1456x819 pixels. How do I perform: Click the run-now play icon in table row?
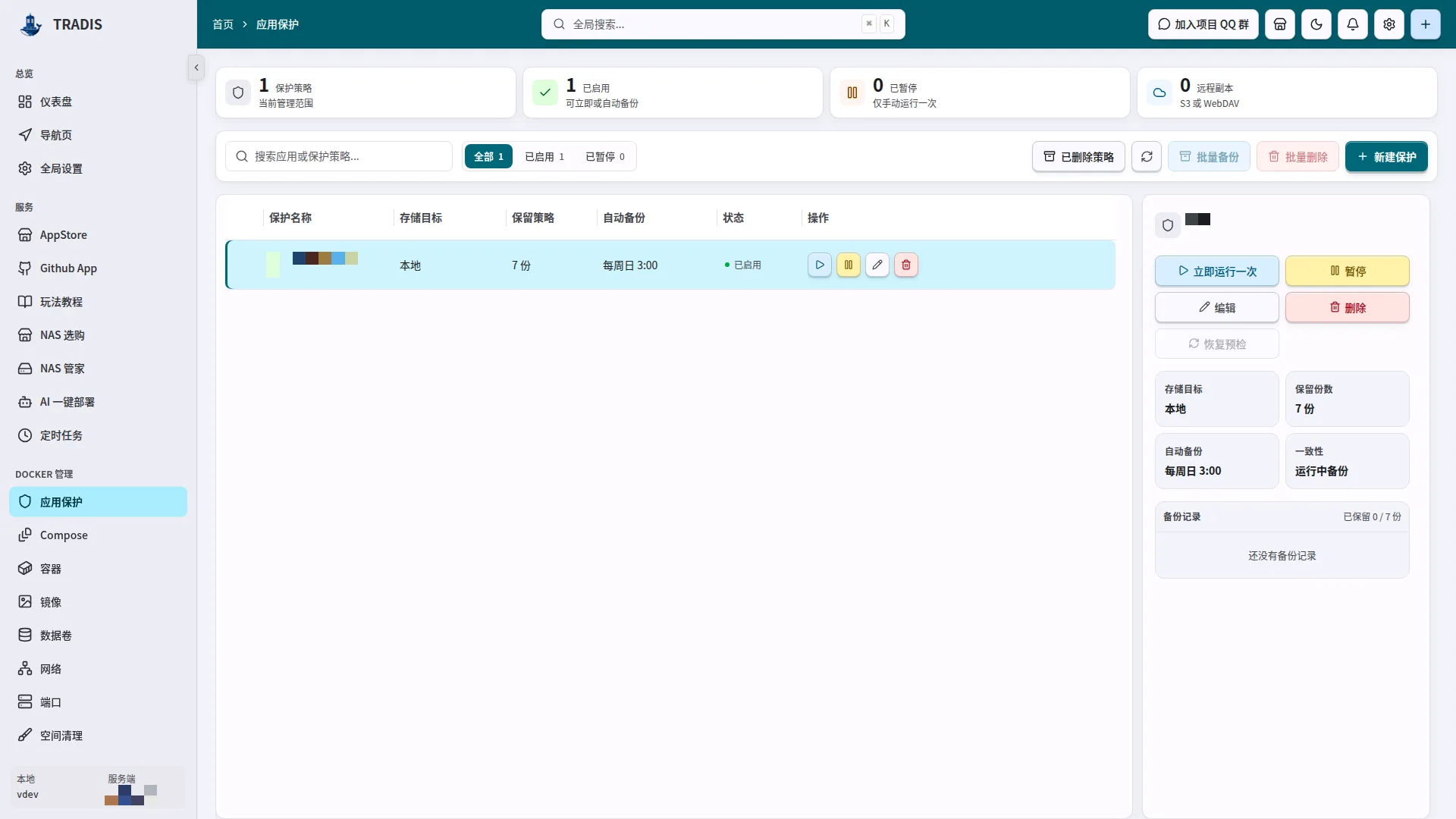(820, 265)
